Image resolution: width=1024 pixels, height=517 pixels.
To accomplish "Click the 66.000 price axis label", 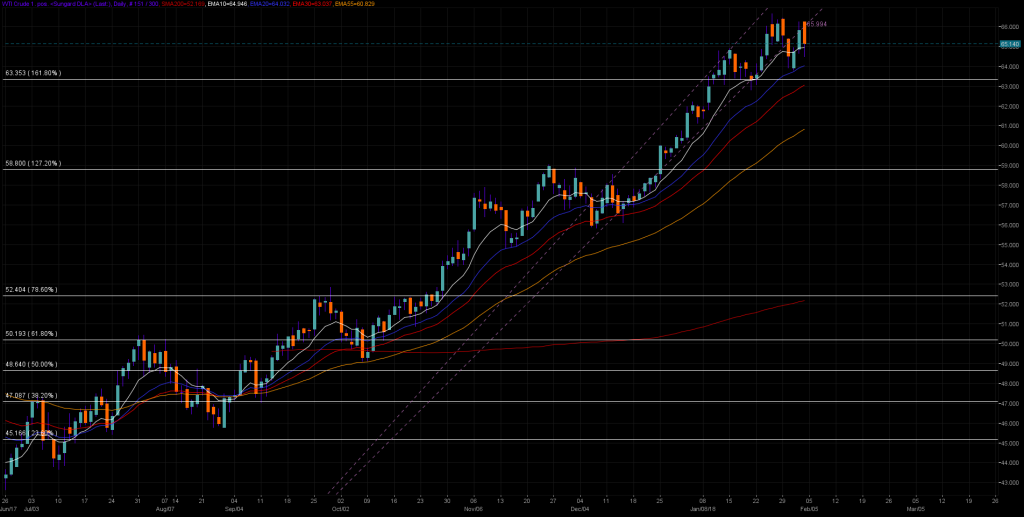I will coord(1010,27).
